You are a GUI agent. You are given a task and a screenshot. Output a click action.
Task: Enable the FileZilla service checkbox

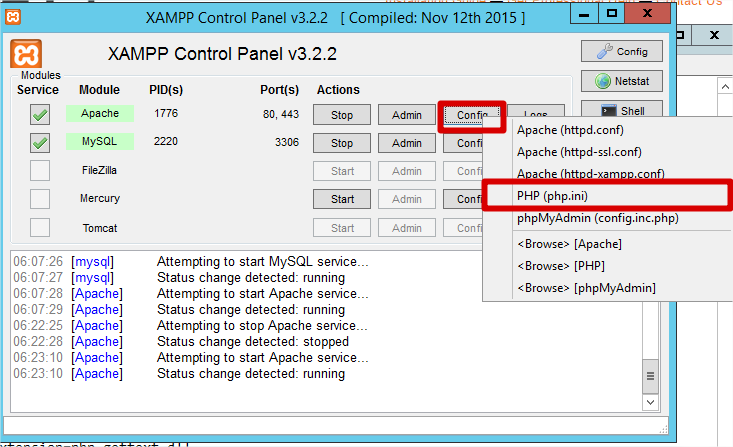tap(39, 171)
